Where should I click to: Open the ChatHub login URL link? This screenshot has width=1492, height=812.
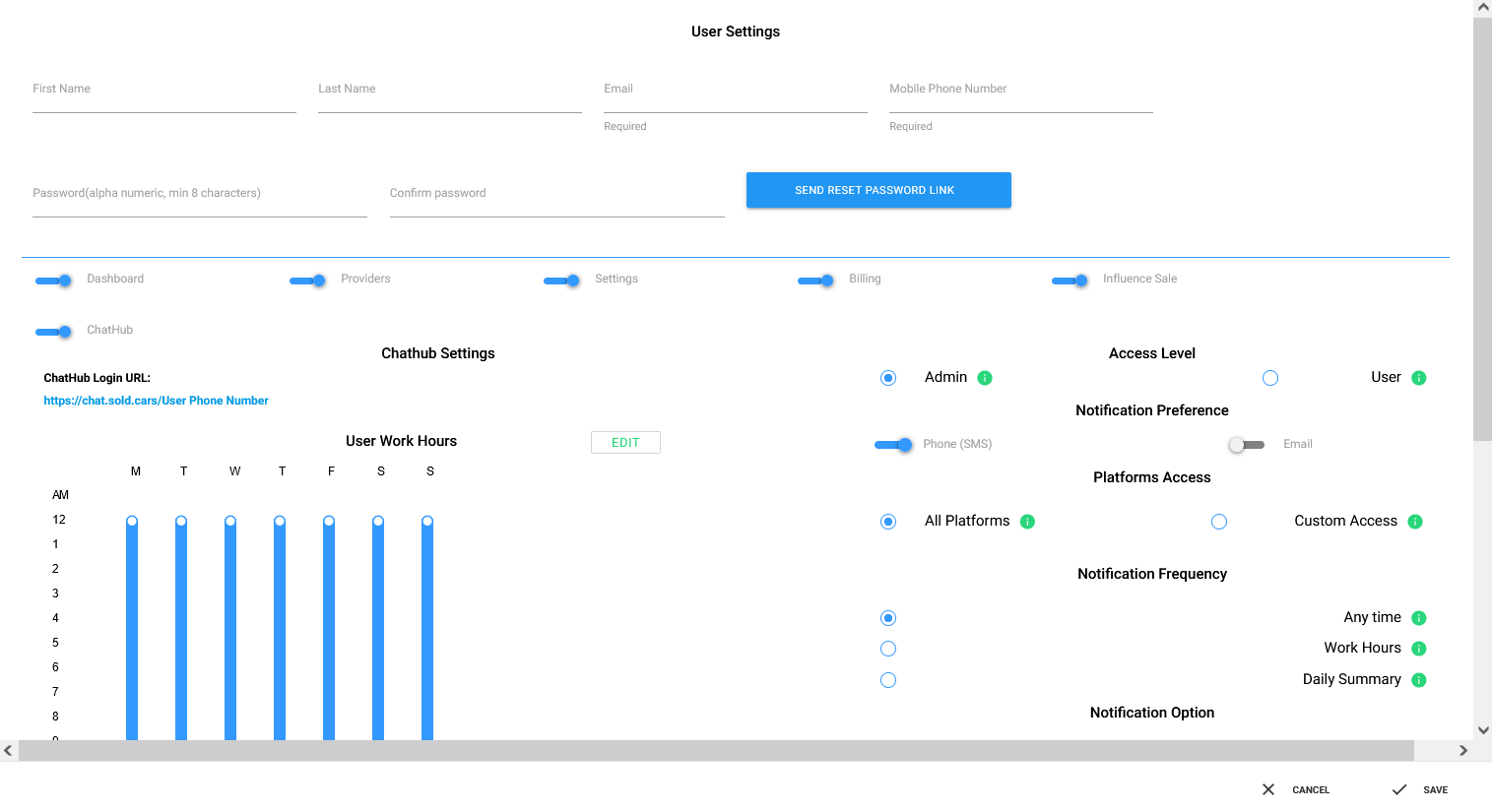[156, 401]
